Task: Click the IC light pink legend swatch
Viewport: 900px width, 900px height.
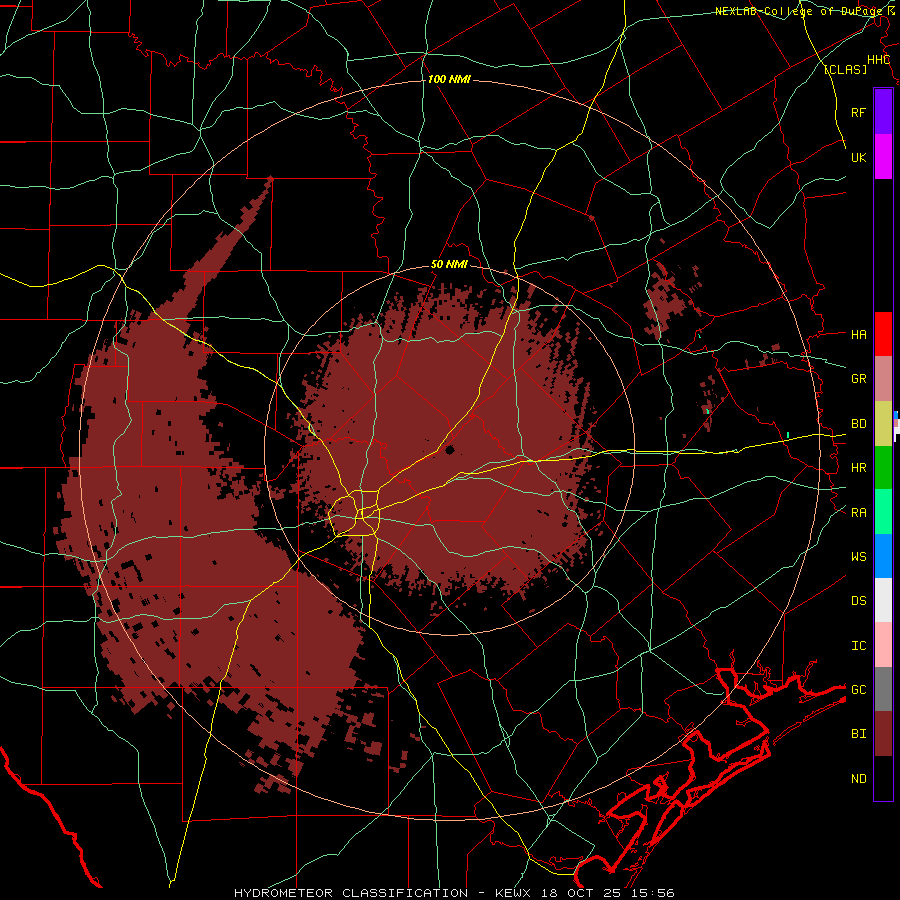Action: (x=883, y=645)
